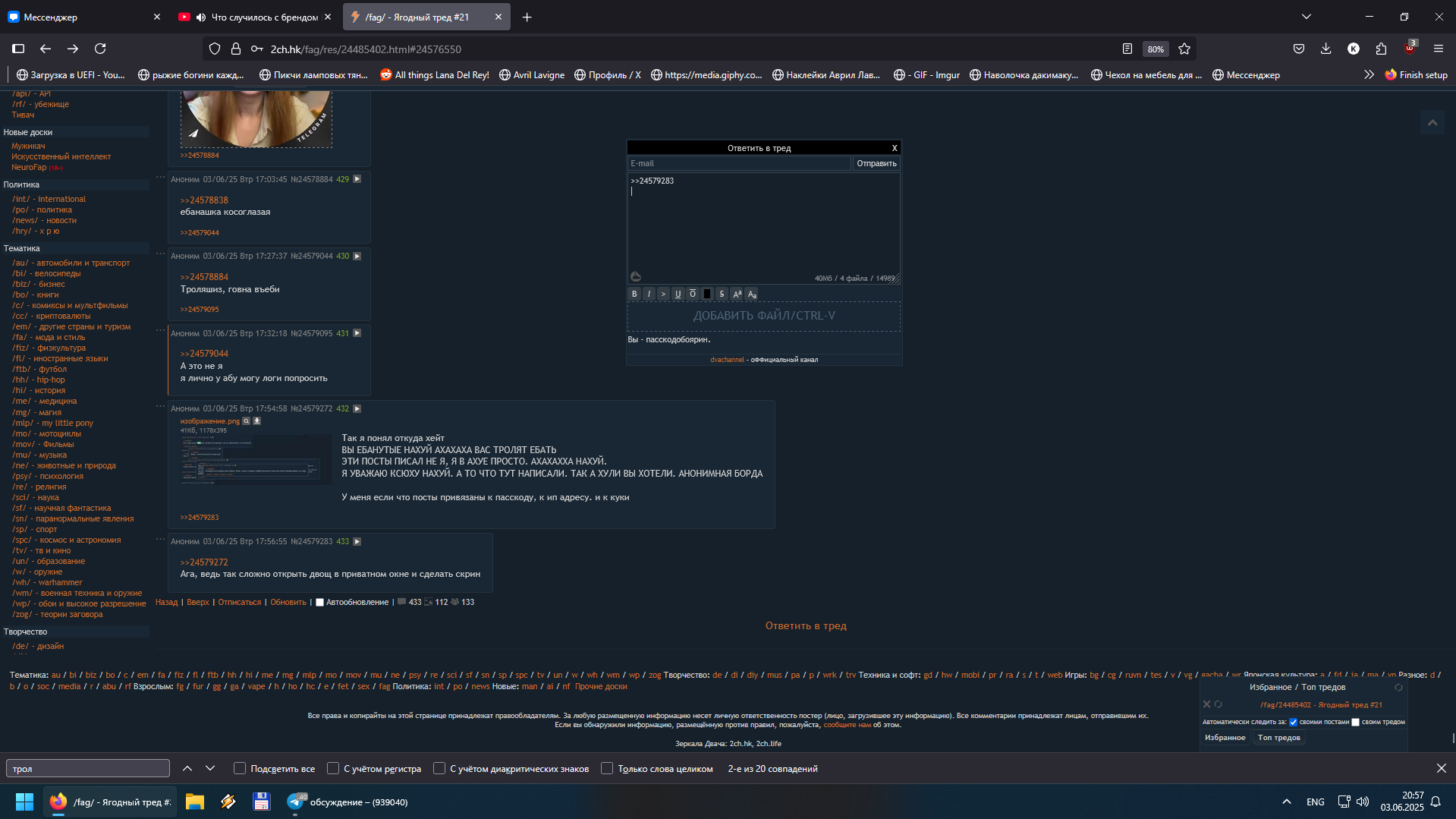The width and height of the screenshot is (1456, 819).
Task: Open the /mlp/ - my little pony board
Action: pos(52,423)
